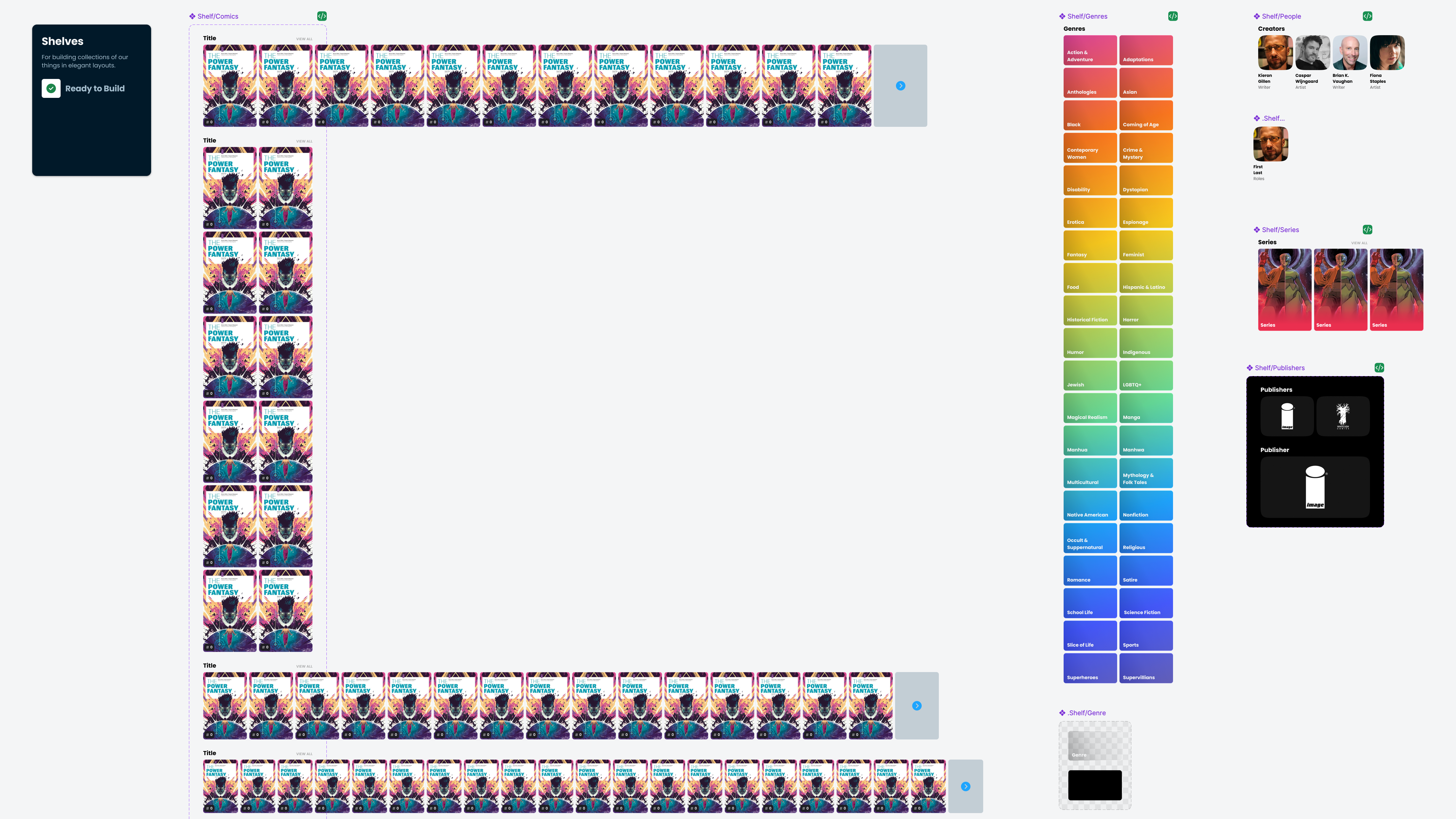1456x819 pixels.
Task: Click the blue next arrow on bottom comics shelf
Action: pyautogui.click(x=965, y=786)
